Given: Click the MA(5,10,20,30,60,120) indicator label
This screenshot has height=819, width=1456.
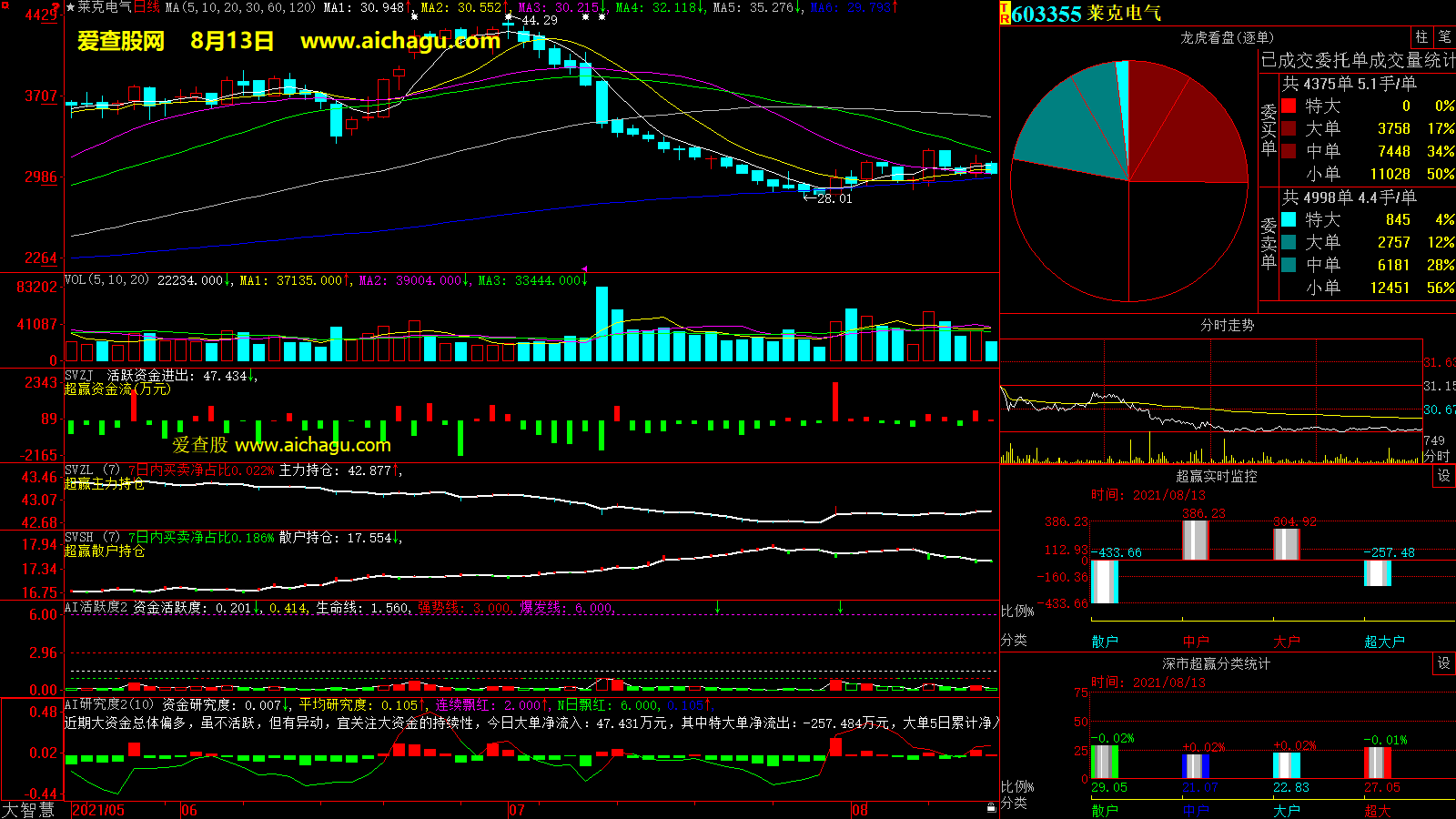Looking at the screenshot, I should pyautogui.click(x=240, y=7).
